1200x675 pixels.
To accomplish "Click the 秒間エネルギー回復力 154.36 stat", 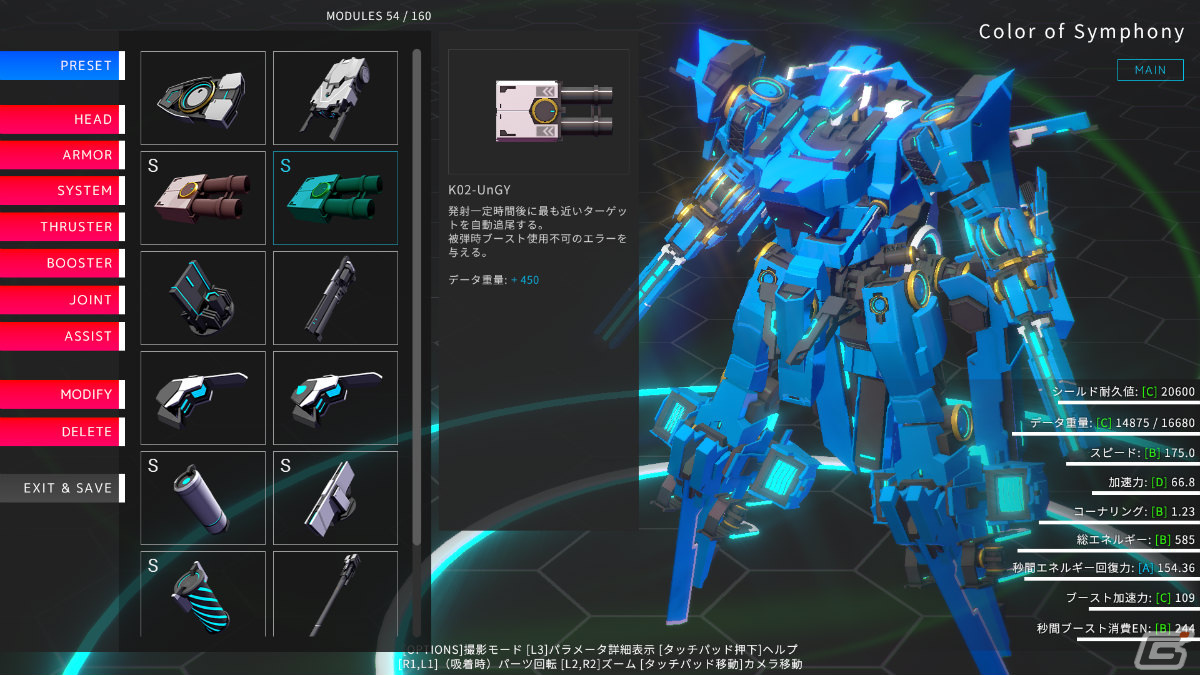I will pos(1105,568).
